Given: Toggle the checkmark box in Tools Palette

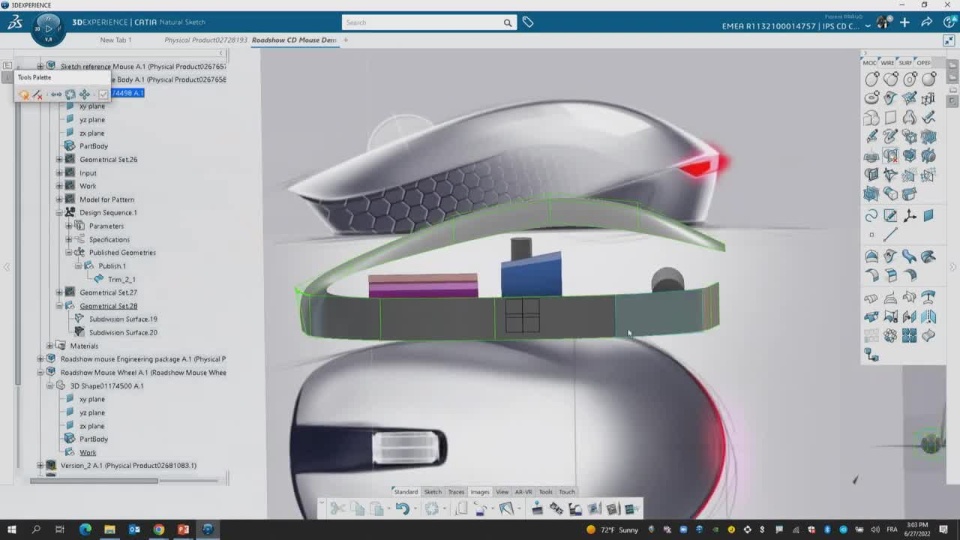Looking at the screenshot, I should (x=103, y=94).
